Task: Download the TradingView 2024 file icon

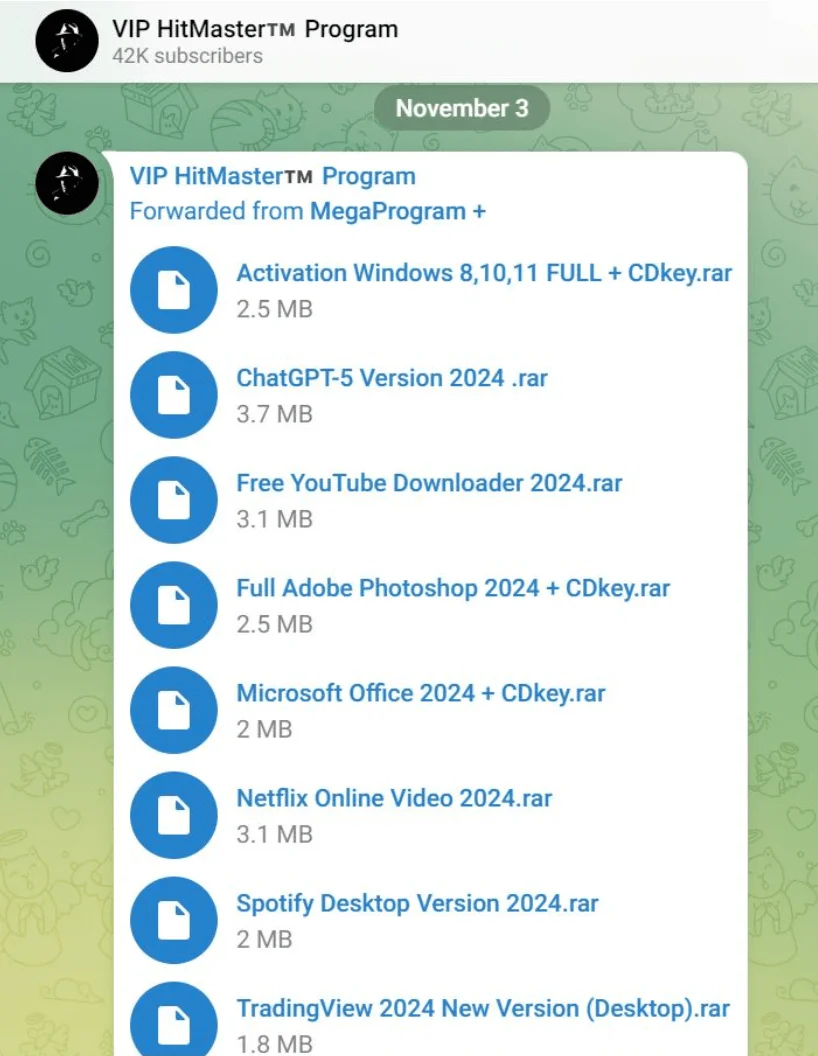Action: [x=174, y=1019]
